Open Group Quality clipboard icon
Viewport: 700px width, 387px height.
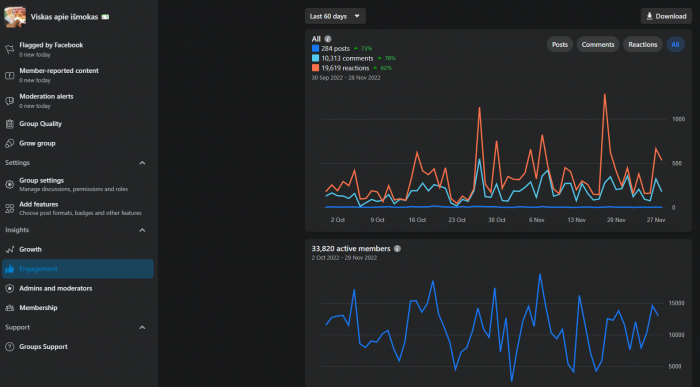[x=9, y=124]
